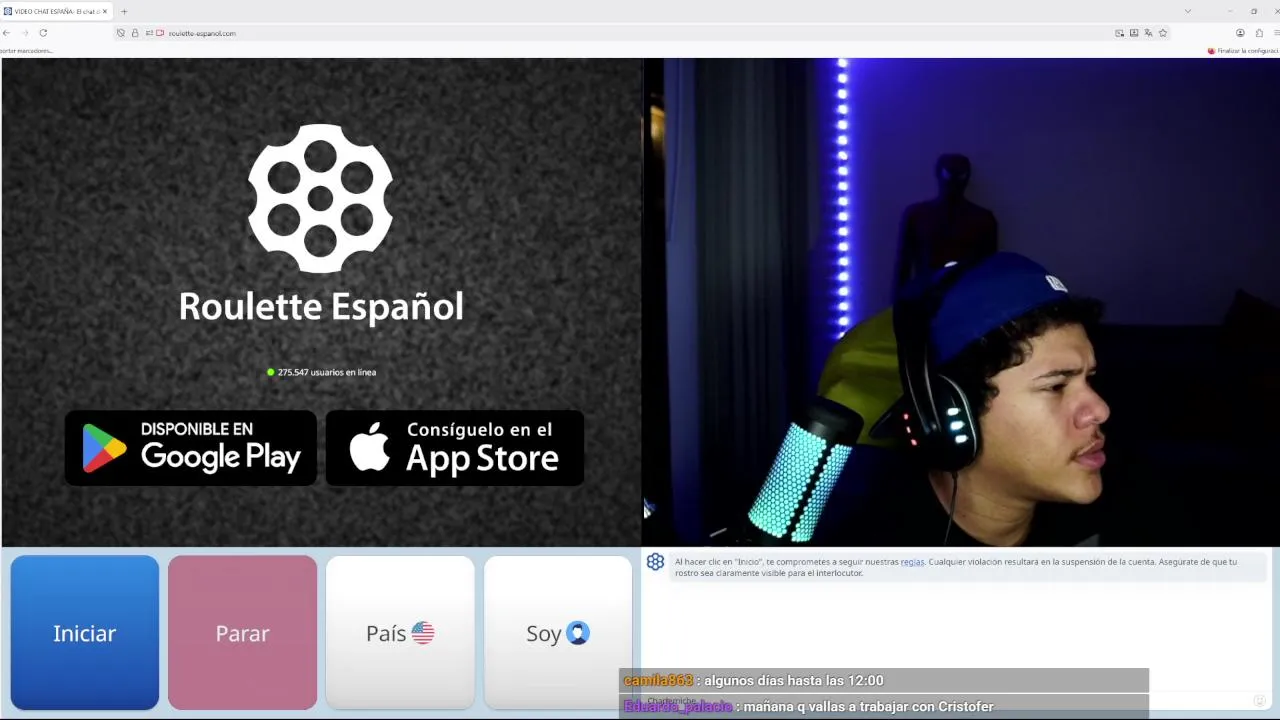The image size is (1280, 720).
Task: Open a new browser tab with plus button
Action: [124, 11]
